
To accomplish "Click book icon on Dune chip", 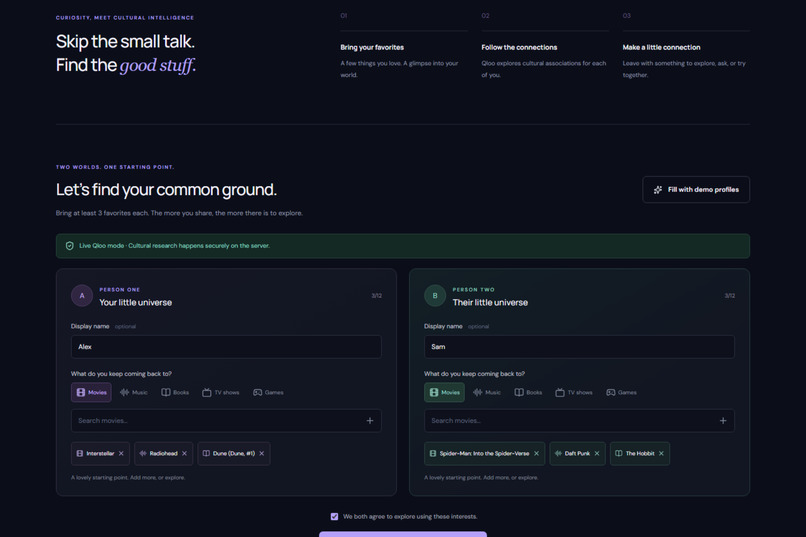I will [x=206, y=454].
